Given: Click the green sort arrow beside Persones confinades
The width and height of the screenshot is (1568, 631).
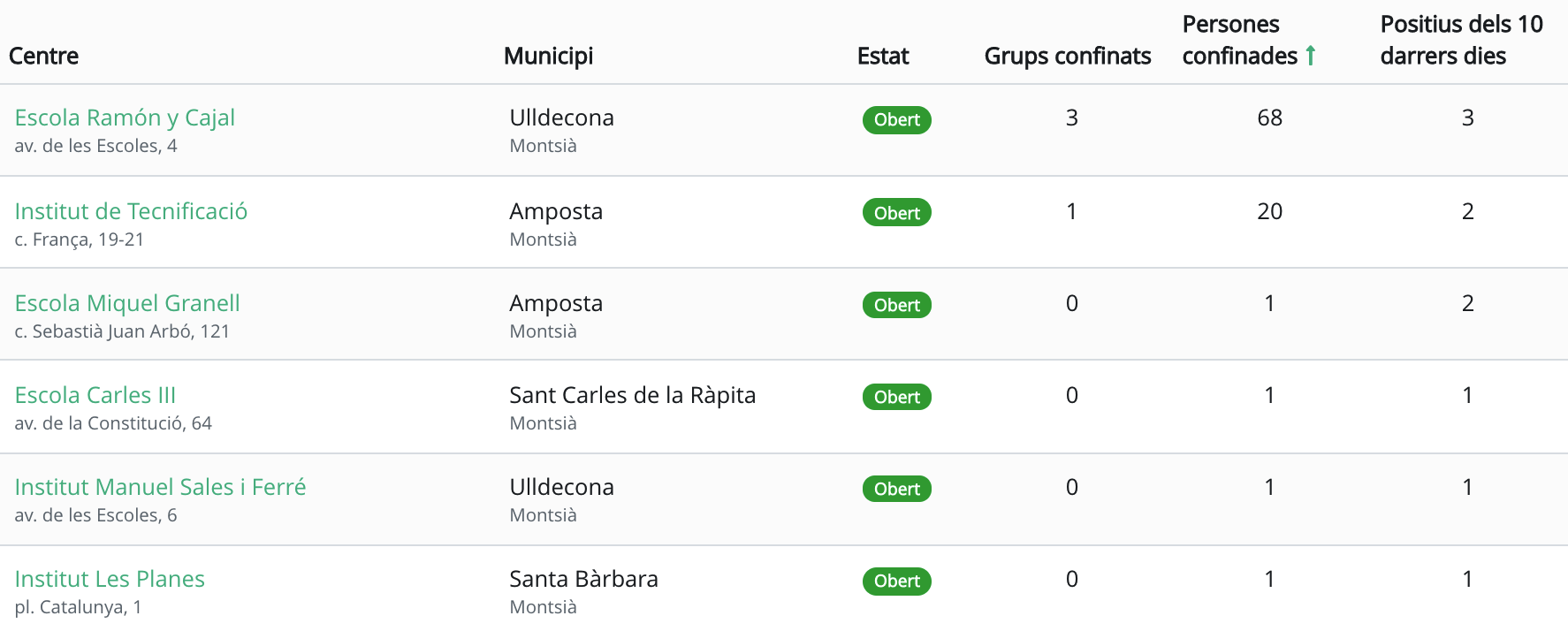Looking at the screenshot, I should (x=1311, y=56).
